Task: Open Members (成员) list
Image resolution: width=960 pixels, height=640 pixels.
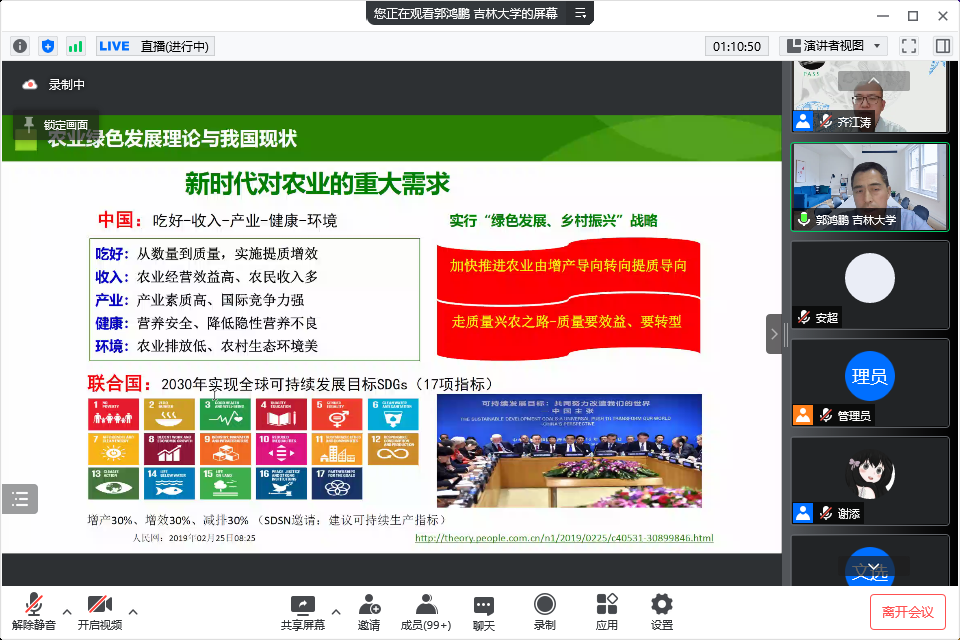Action: tap(426, 611)
